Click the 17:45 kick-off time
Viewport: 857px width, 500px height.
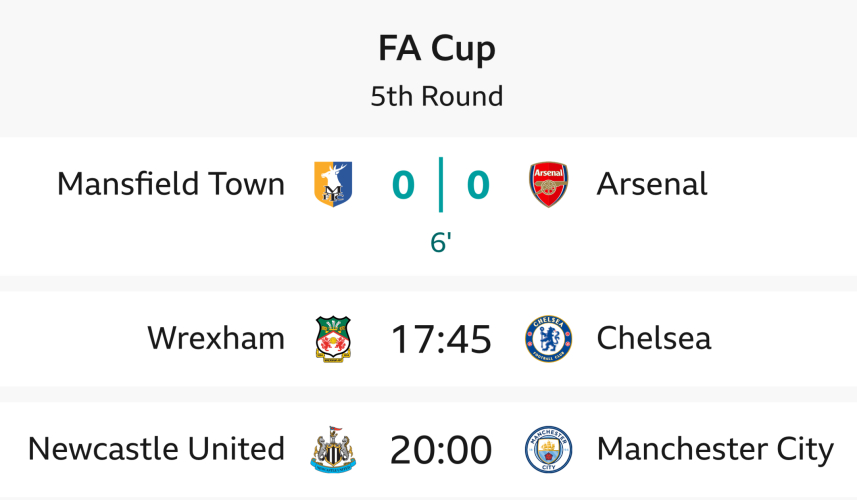tap(441, 340)
